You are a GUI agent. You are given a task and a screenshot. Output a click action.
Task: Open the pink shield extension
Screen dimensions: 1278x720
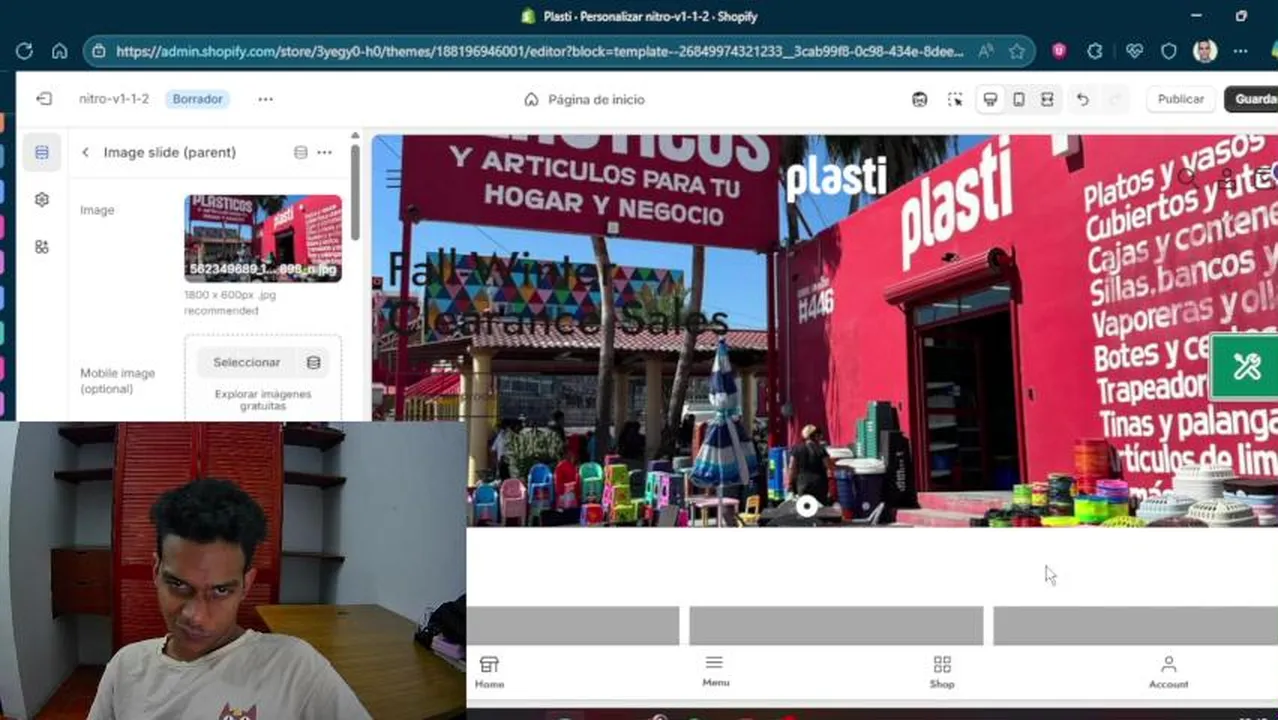point(1058,51)
